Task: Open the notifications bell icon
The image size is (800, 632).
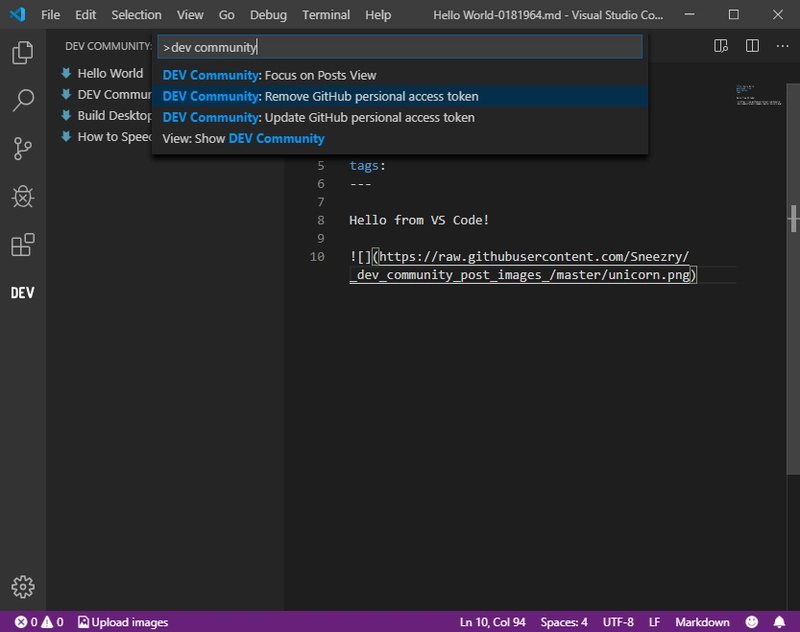Action: tap(779, 622)
